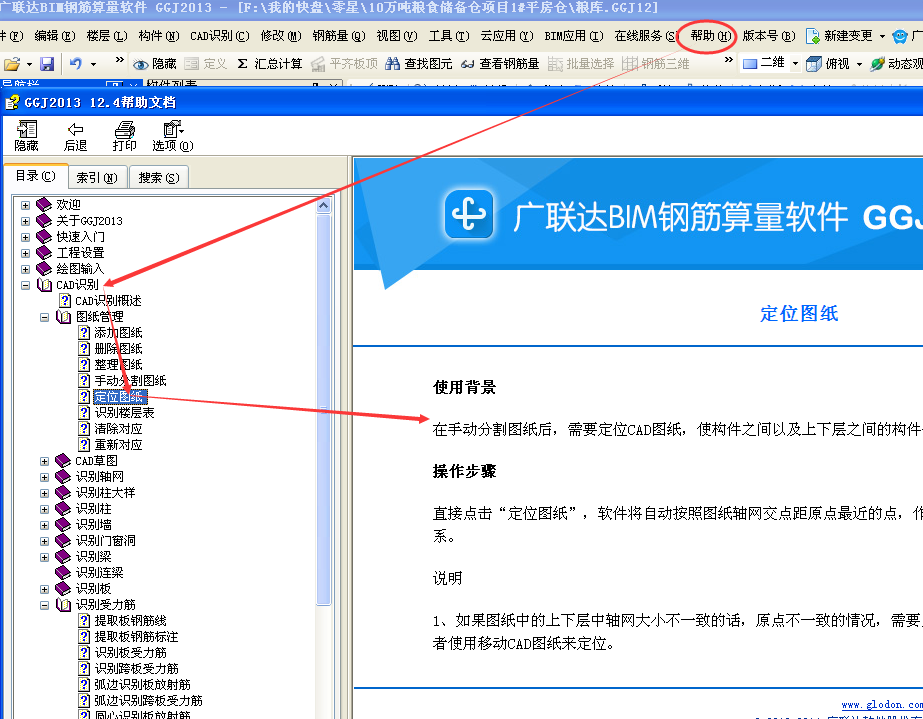Open the Options (选项) icon menu
Image resolution: width=923 pixels, height=719 pixels.
pos(172,129)
